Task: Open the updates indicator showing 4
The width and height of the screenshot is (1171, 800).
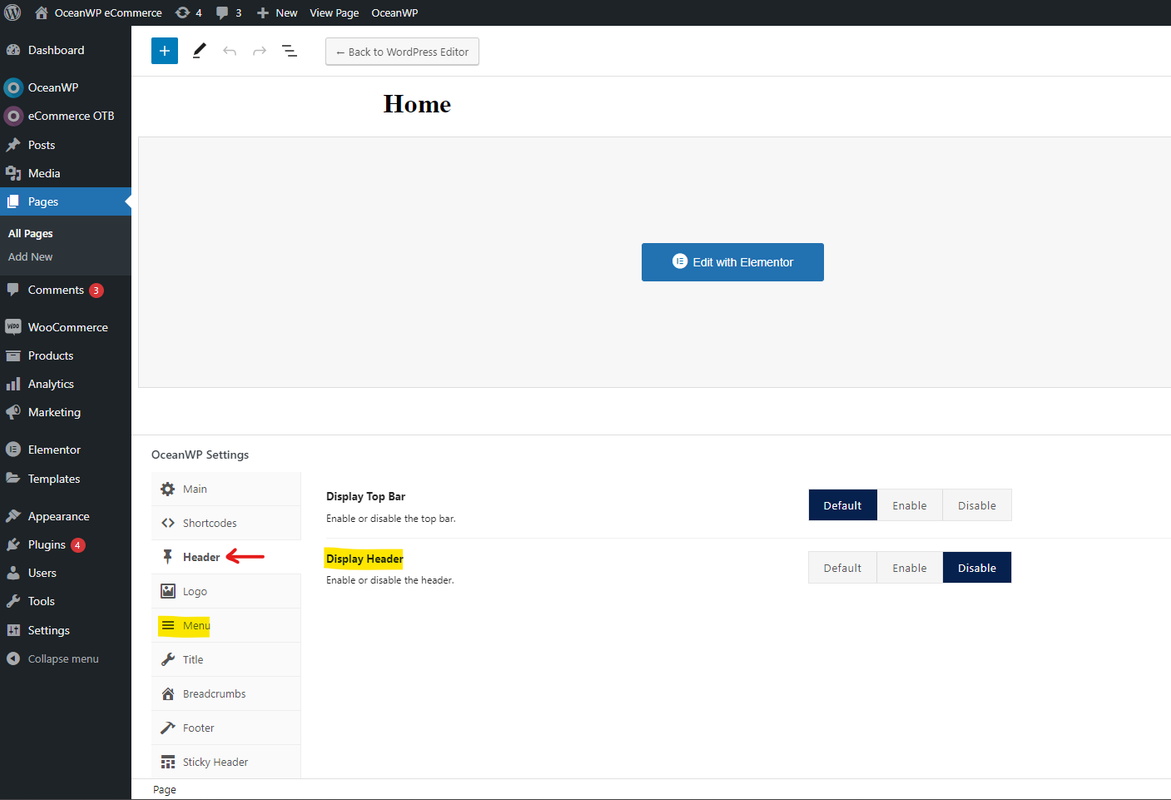Action: point(188,13)
